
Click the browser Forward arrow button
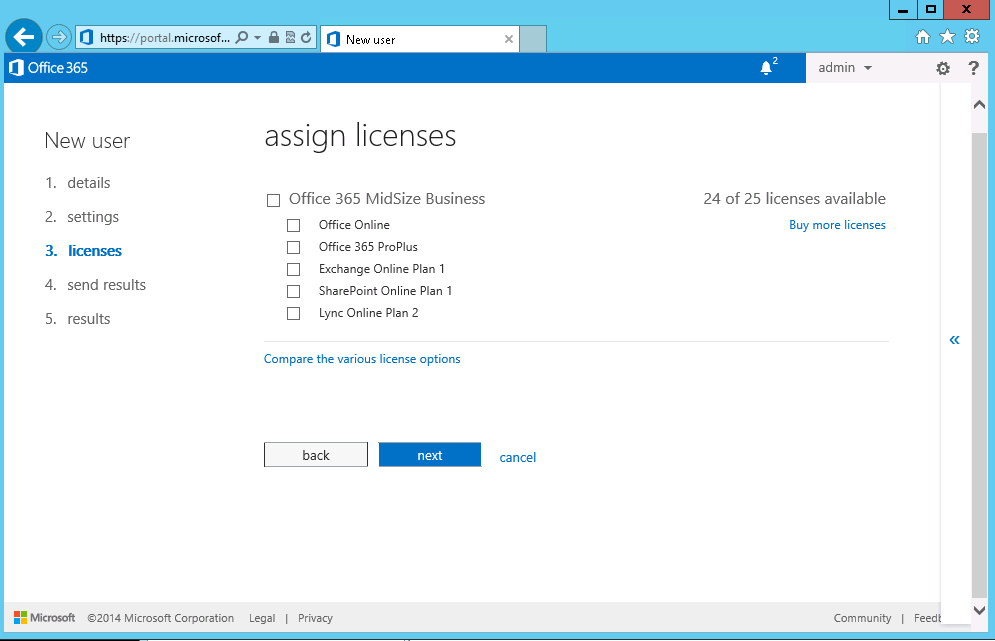(58, 37)
